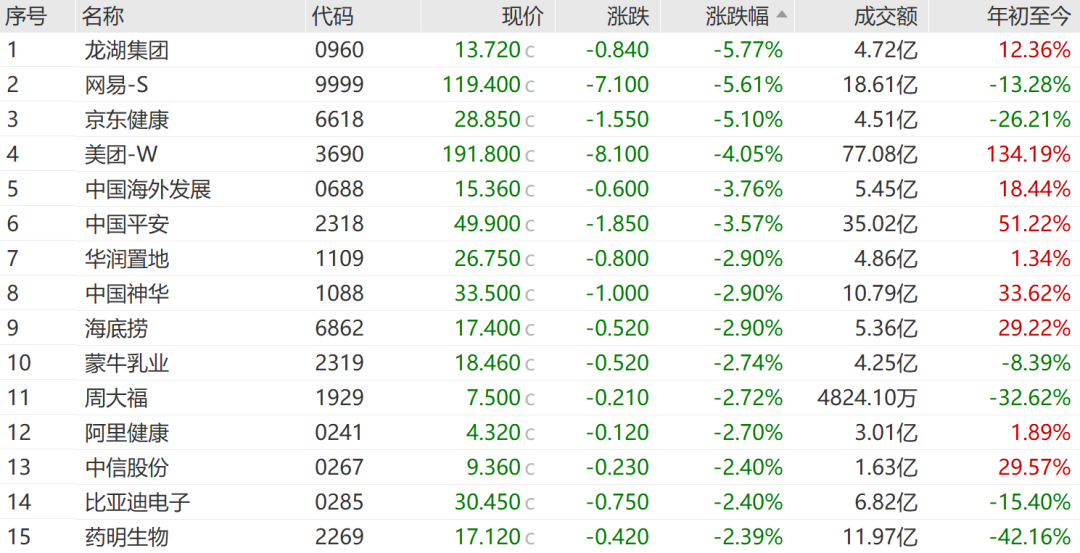Image resolution: width=1080 pixels, height=553 pixels.
Task: Click the 现价 column header
Action: (523, 17)
